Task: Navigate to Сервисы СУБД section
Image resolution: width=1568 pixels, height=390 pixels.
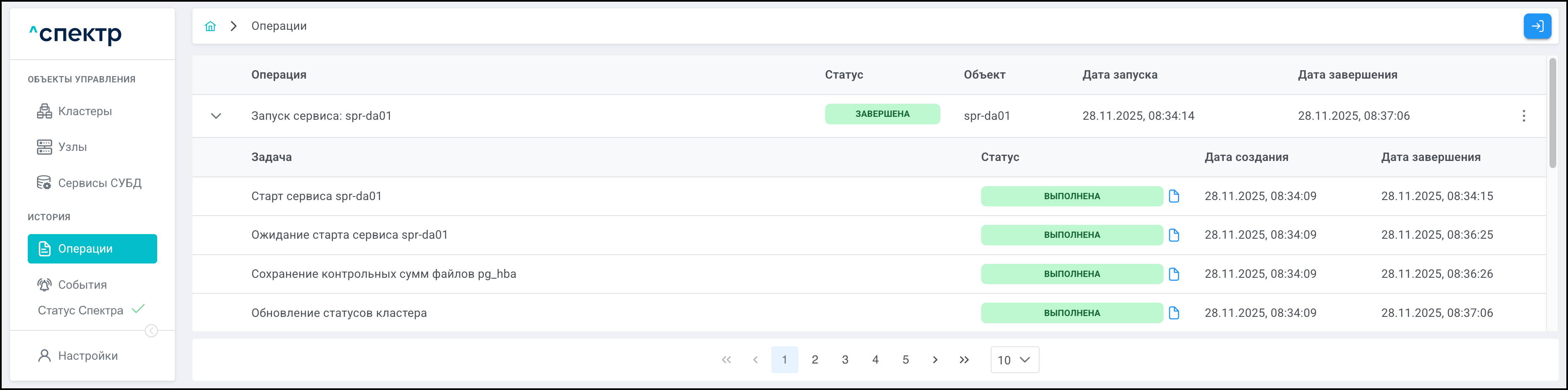Action: click(x=99, y=183)
